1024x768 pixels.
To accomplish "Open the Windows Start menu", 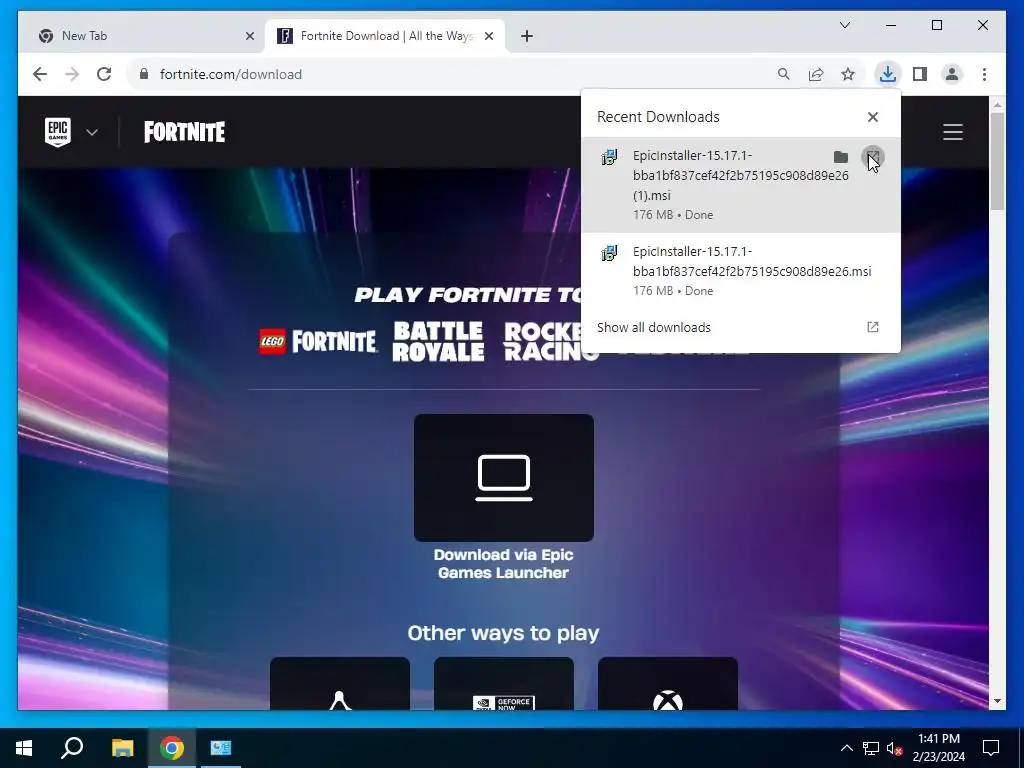I will pos(24,748).
